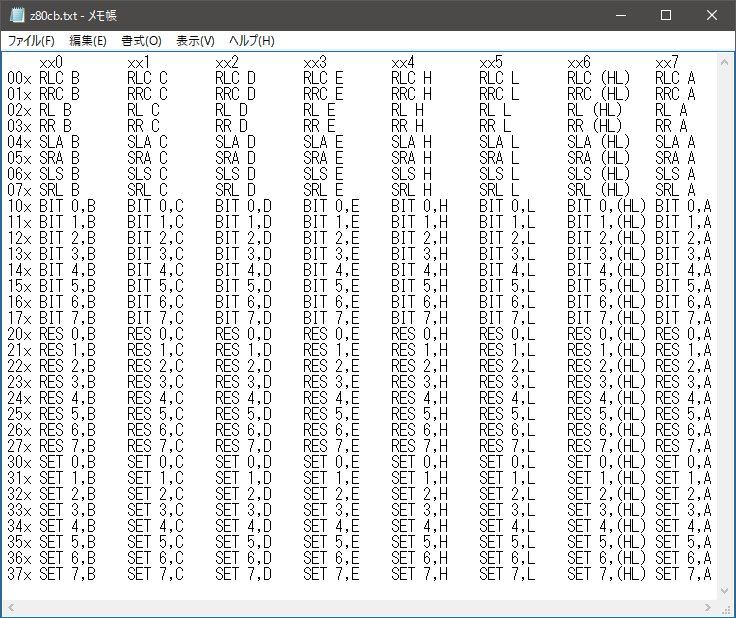Click the horizontal scrollbar right arrow

point(708,608)
